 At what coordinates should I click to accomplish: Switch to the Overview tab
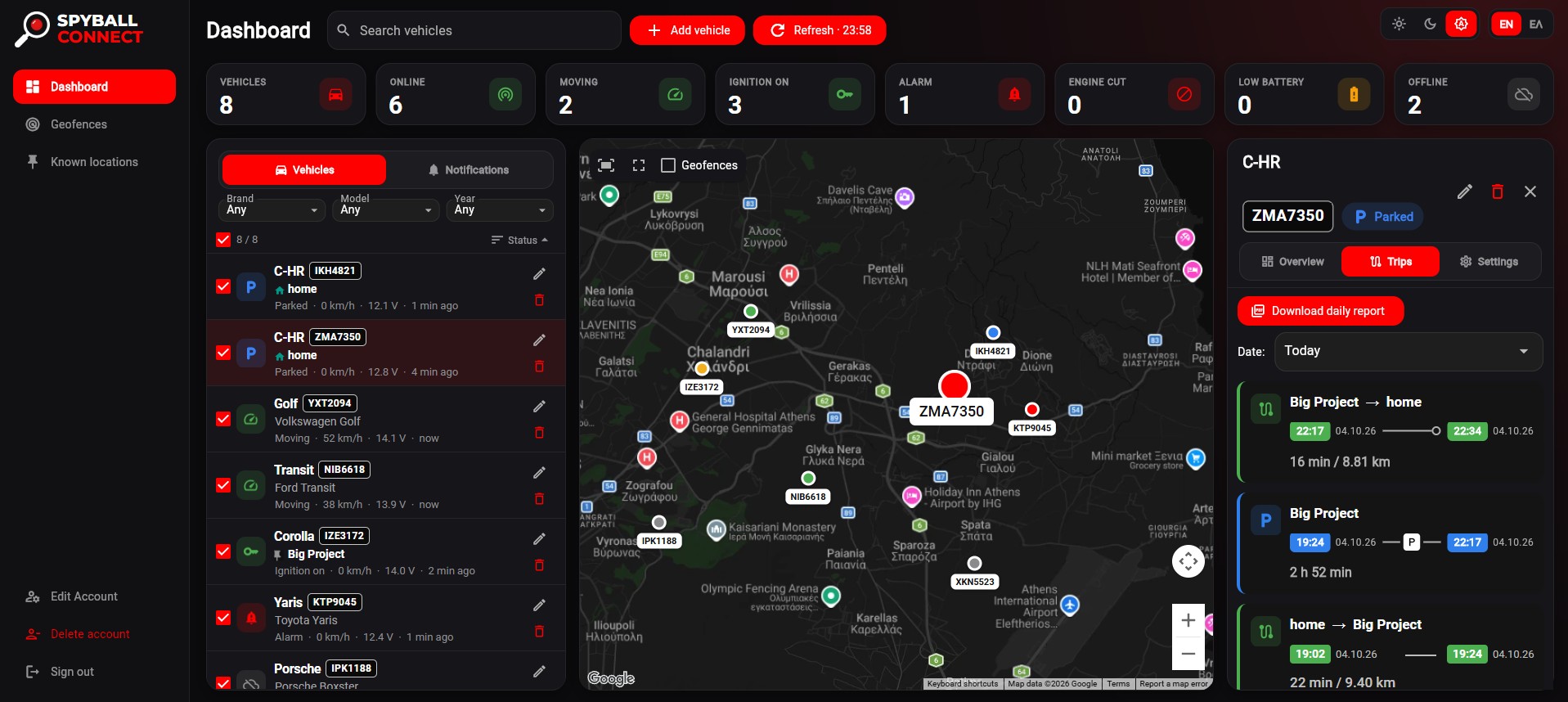(1292, 262)
